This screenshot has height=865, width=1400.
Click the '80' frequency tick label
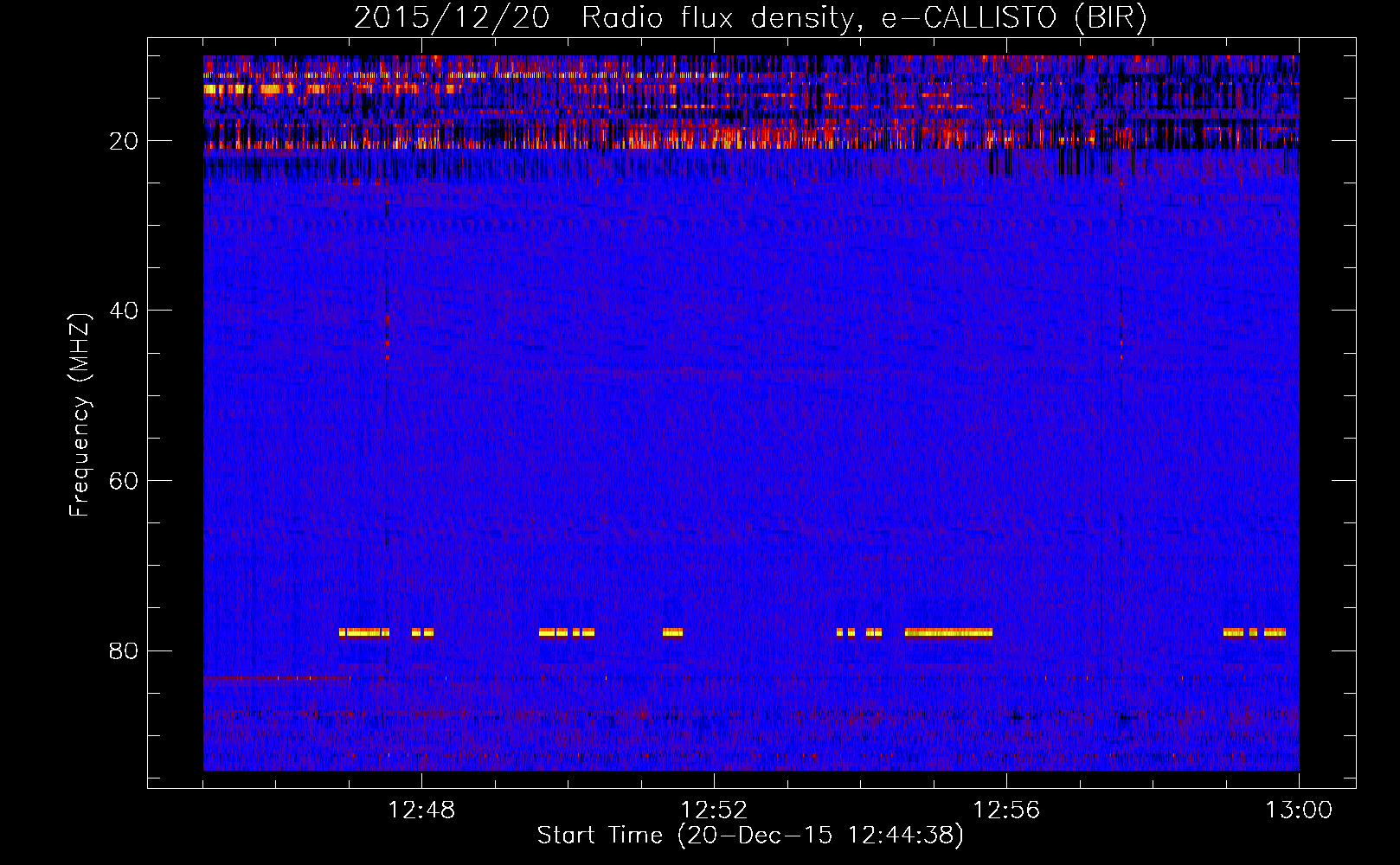point(125,650)
